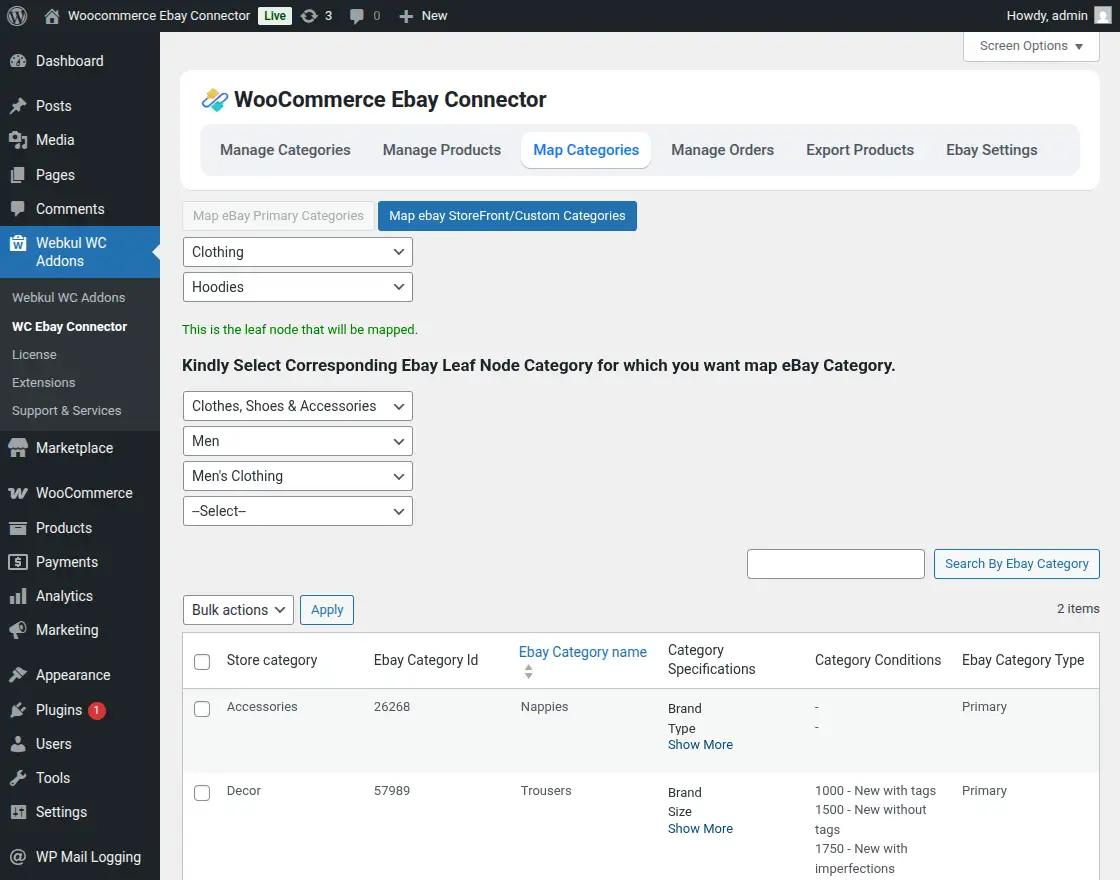
Task: Click the Products box icon
Action: click(18, 528)
